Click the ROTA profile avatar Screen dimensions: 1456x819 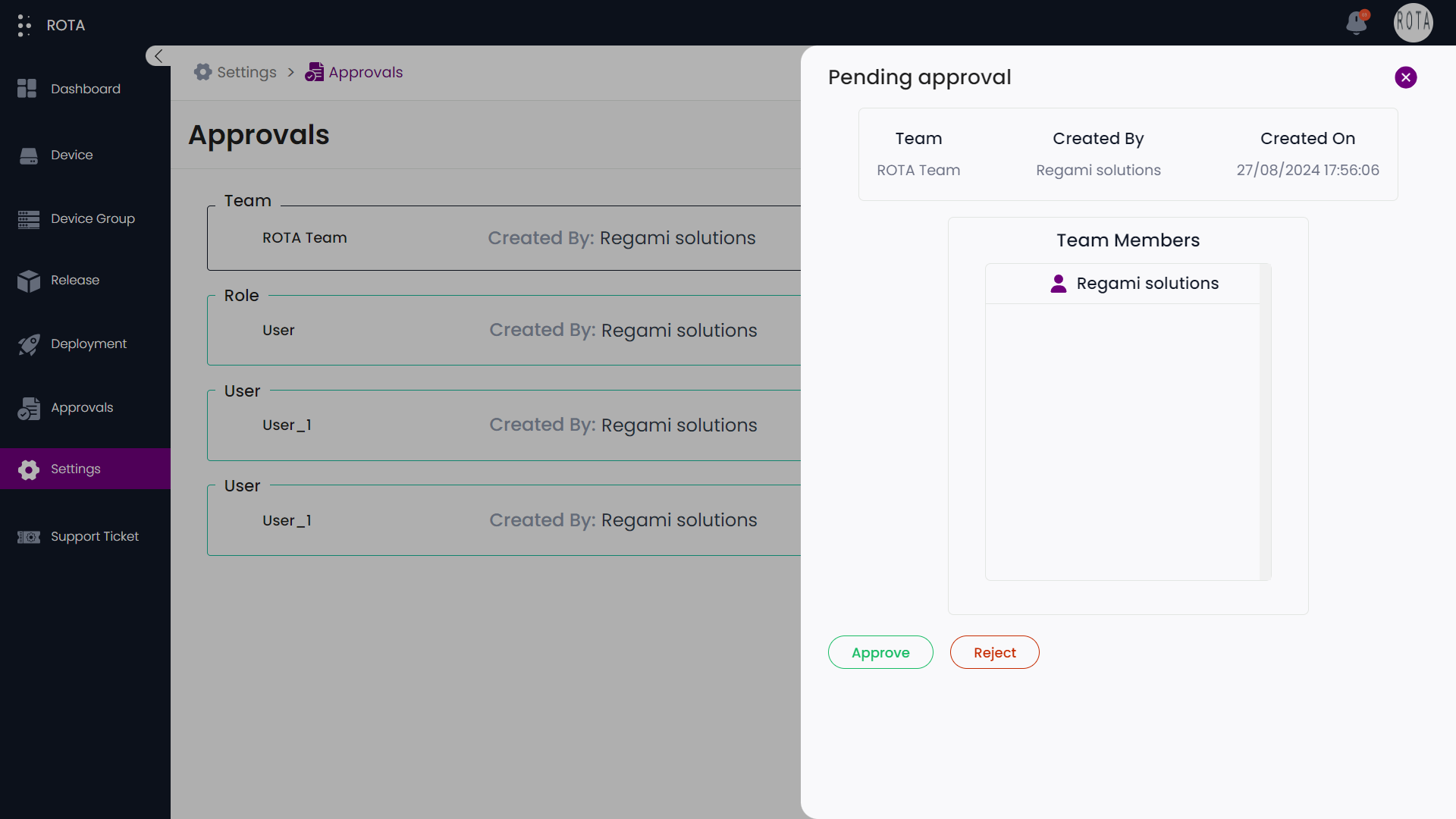(1413, 23)
